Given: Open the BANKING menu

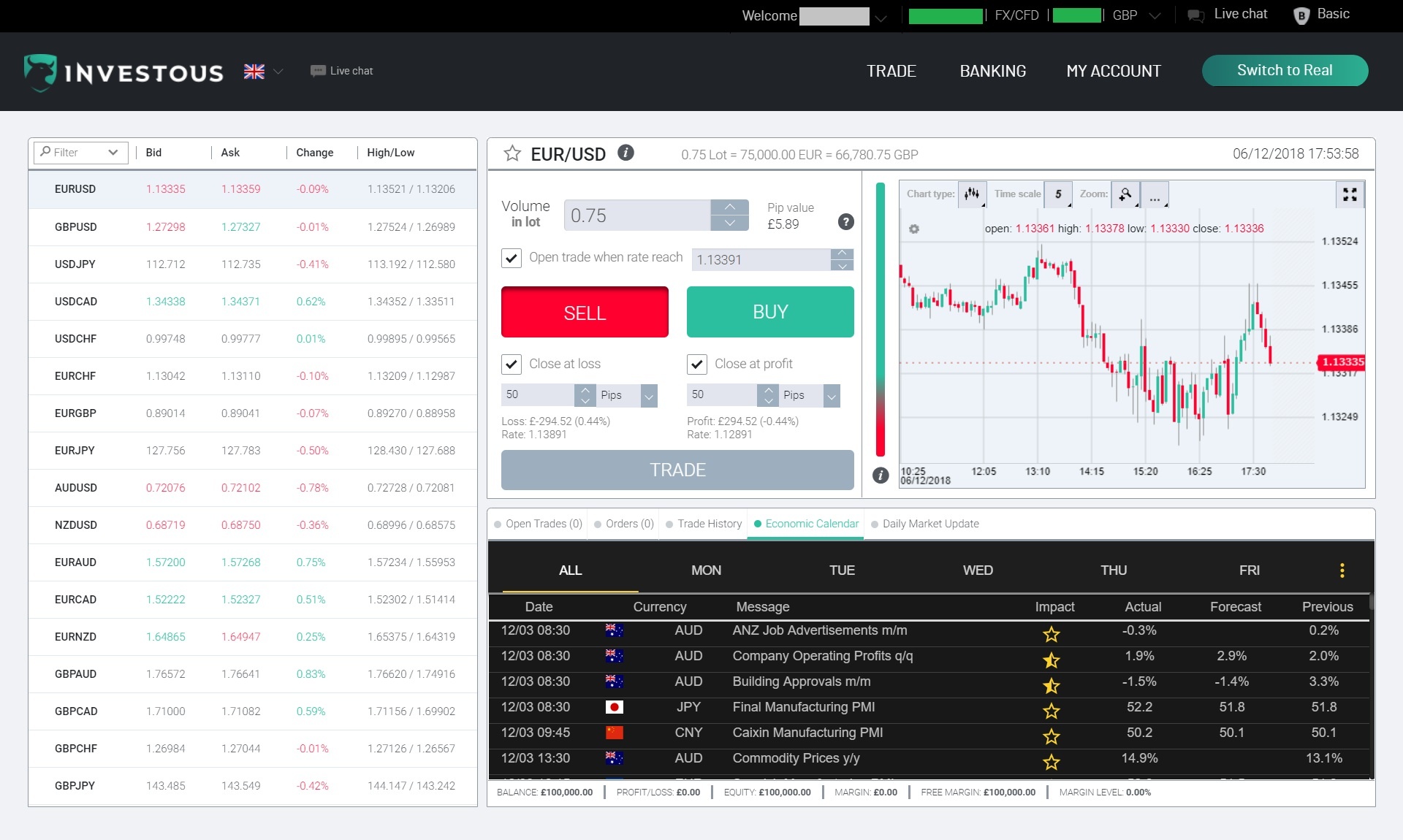Looking at the screenshot, I should [992, 71].
